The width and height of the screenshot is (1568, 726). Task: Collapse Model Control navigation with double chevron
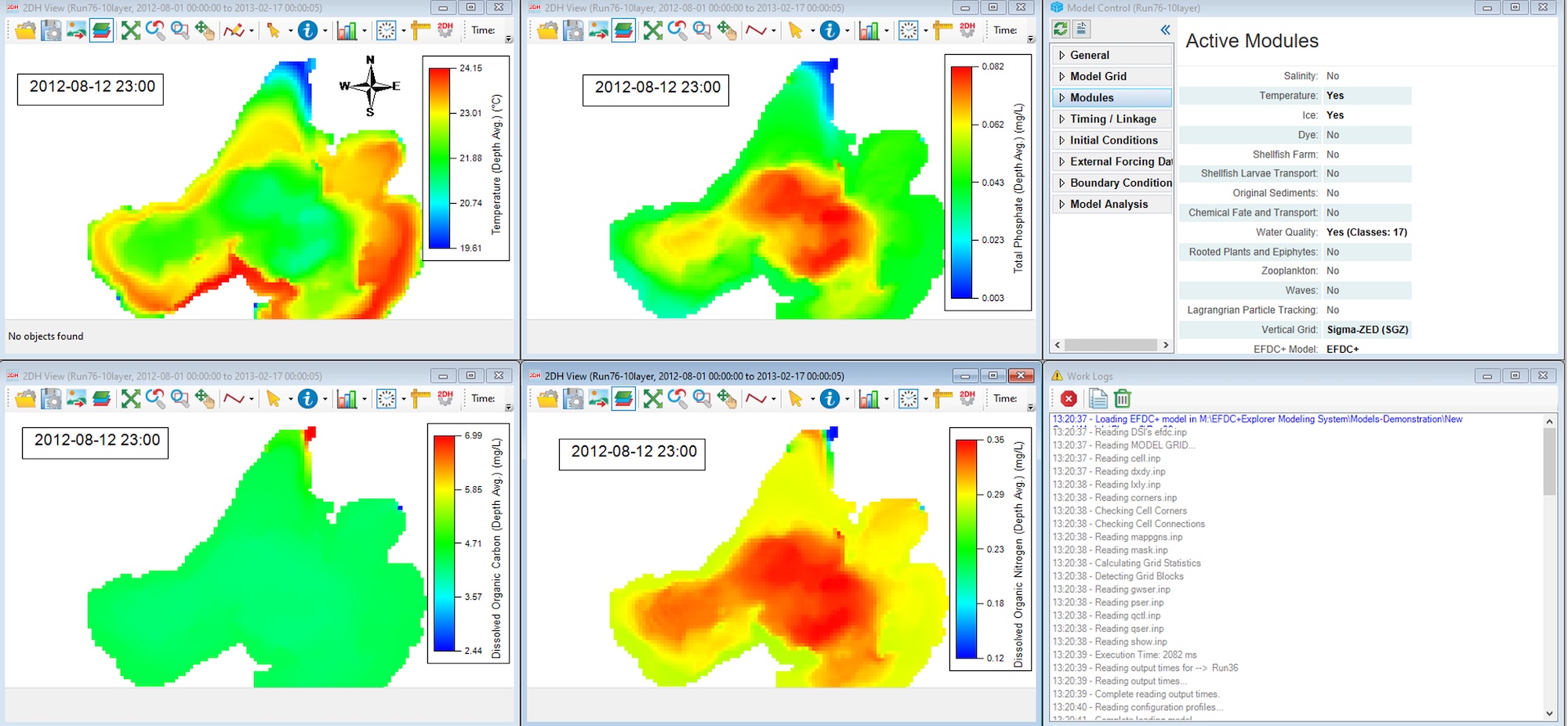(x=1165, y=30)
